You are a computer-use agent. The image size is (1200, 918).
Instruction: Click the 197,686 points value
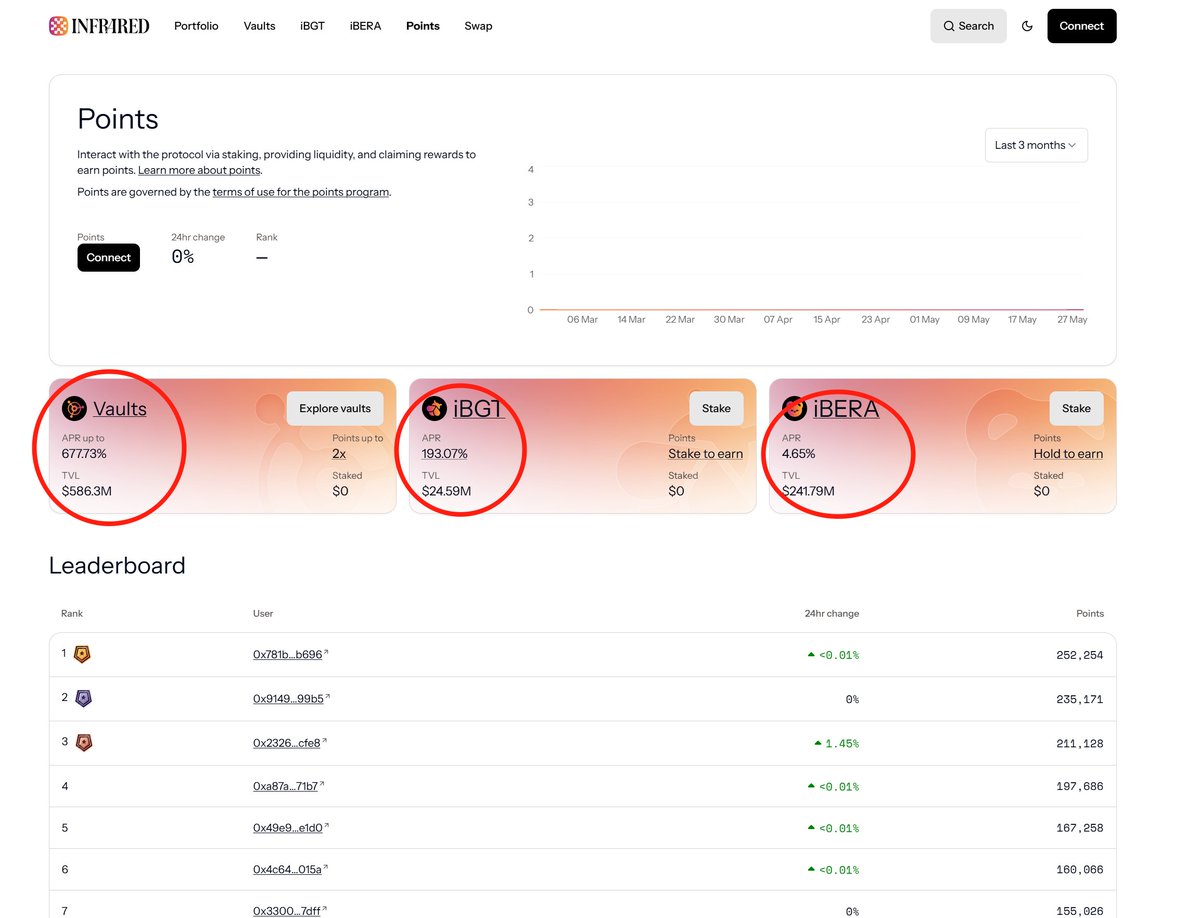click(x=1079, y=787)
